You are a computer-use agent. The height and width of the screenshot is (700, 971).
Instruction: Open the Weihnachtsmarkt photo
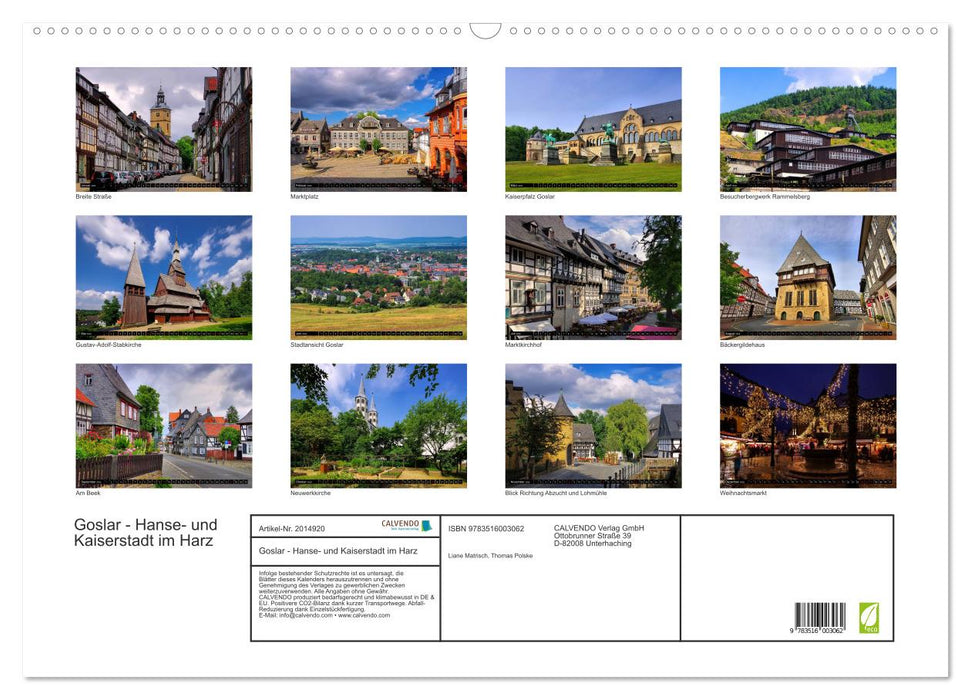click(x=807, y=424)
